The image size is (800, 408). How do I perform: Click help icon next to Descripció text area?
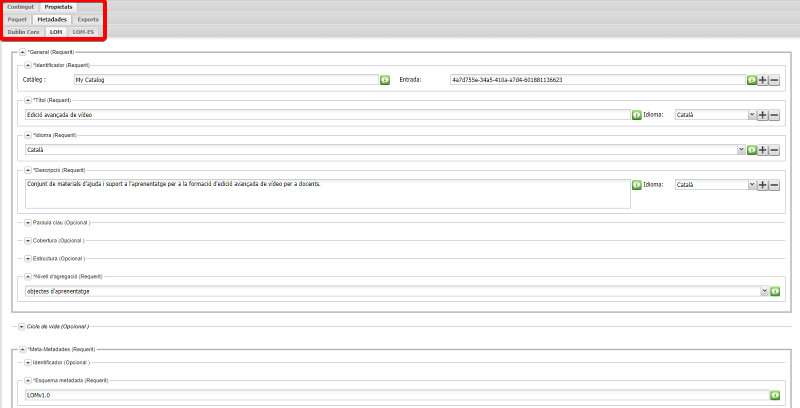pos(636,185)
